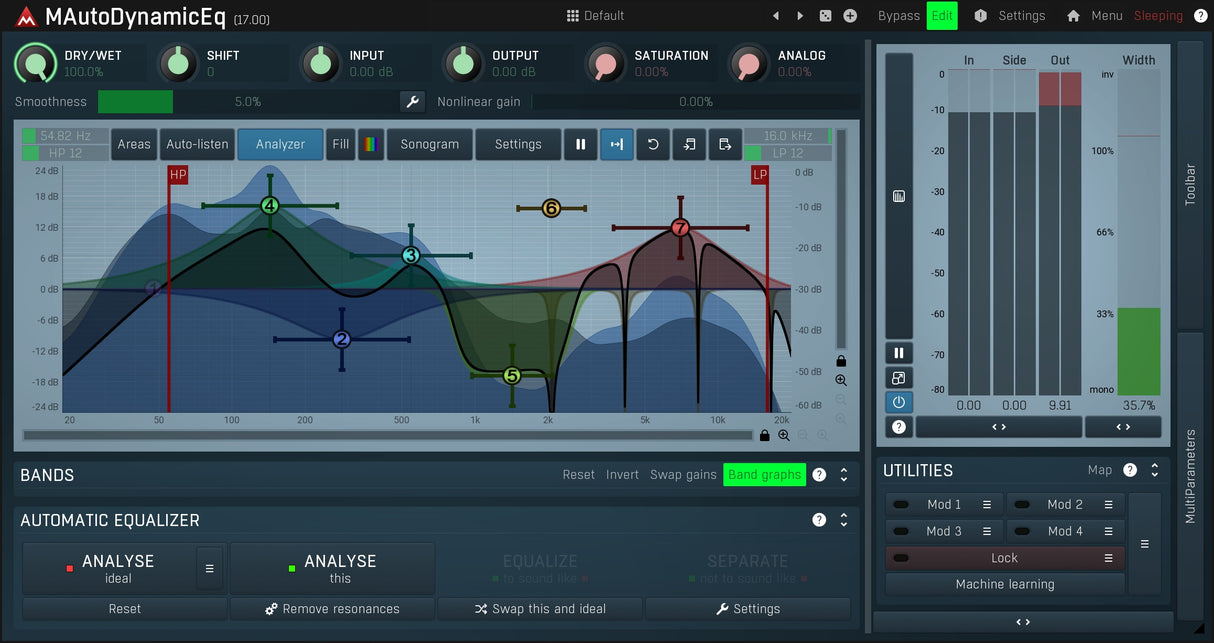The image size is (1214, 643).
Task: Toggle the Band graphs option
Action: (764, 475)
